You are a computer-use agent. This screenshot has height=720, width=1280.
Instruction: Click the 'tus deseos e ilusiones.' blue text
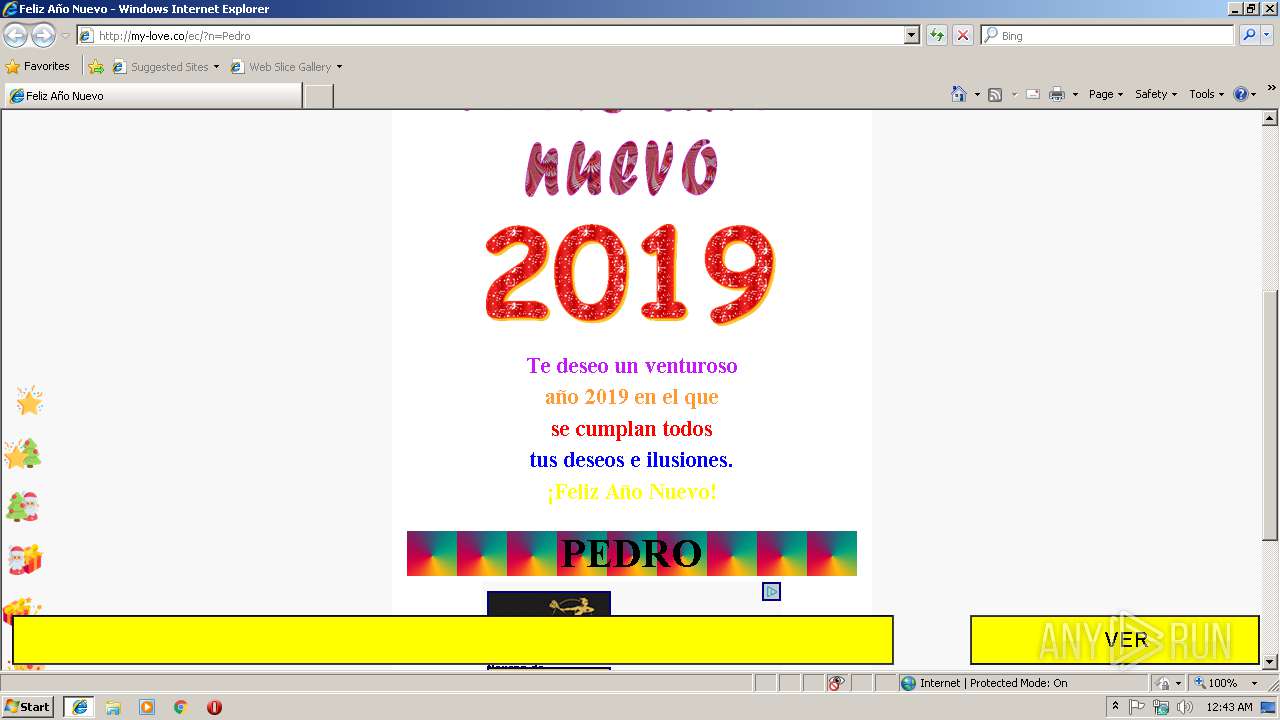click(x=631, y=460)
